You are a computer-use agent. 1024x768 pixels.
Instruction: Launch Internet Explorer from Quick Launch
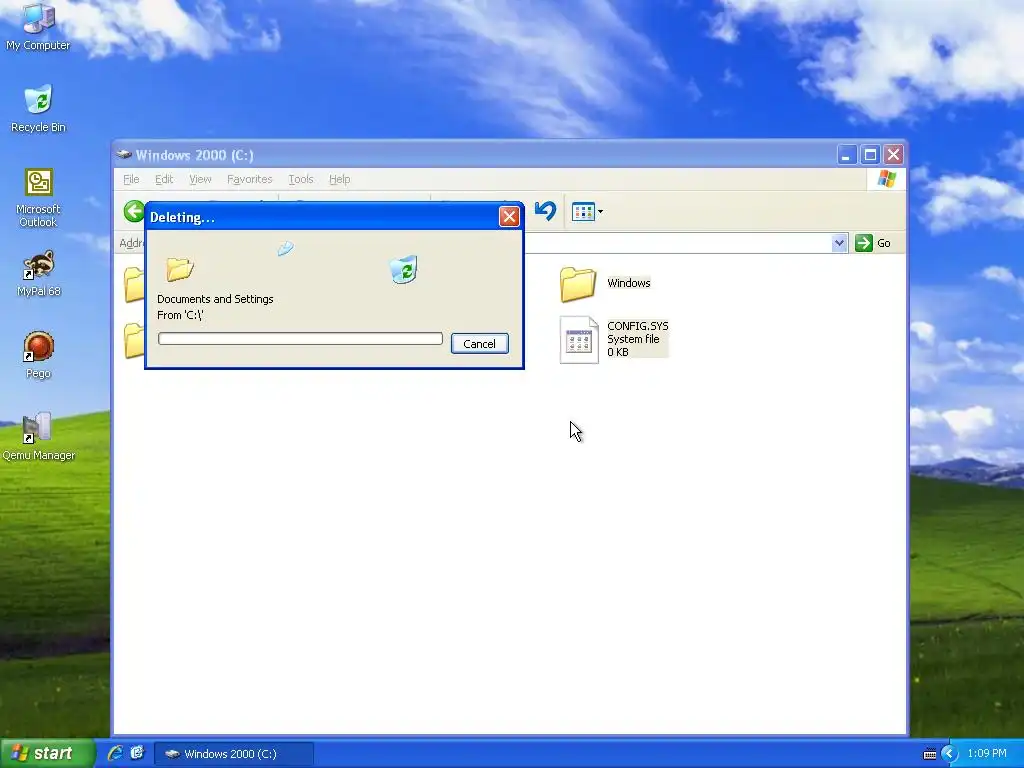pyautogui.click(x=115, y=753)
